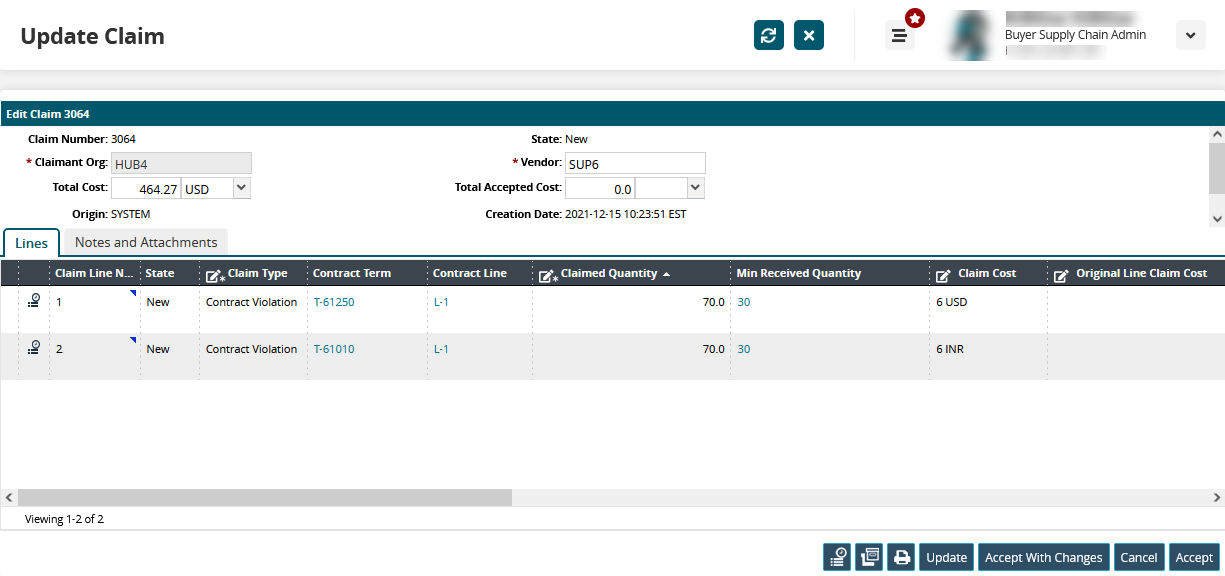Click the Update button
This screenshot has height=576, width=1225.
(x=946, y=557)
